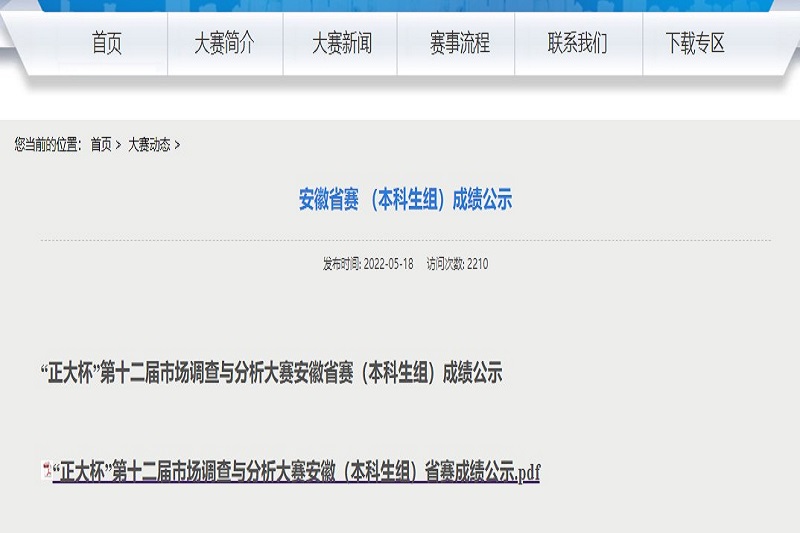Click the 首页 breadcrumb link
Screen dimensions: 800x533
coord(101,145)
